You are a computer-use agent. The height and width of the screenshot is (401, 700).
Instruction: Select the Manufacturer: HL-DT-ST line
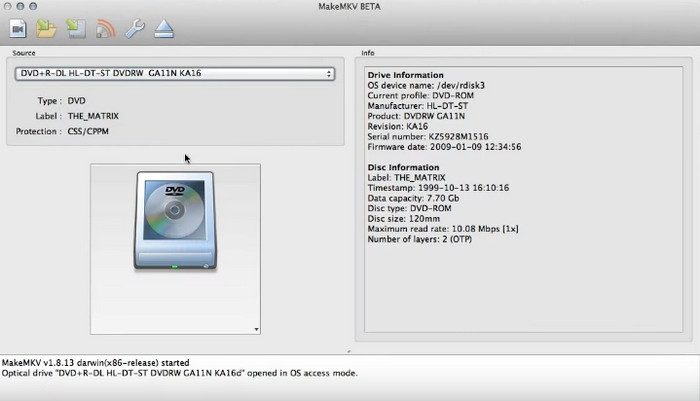(x=417, y=106)
